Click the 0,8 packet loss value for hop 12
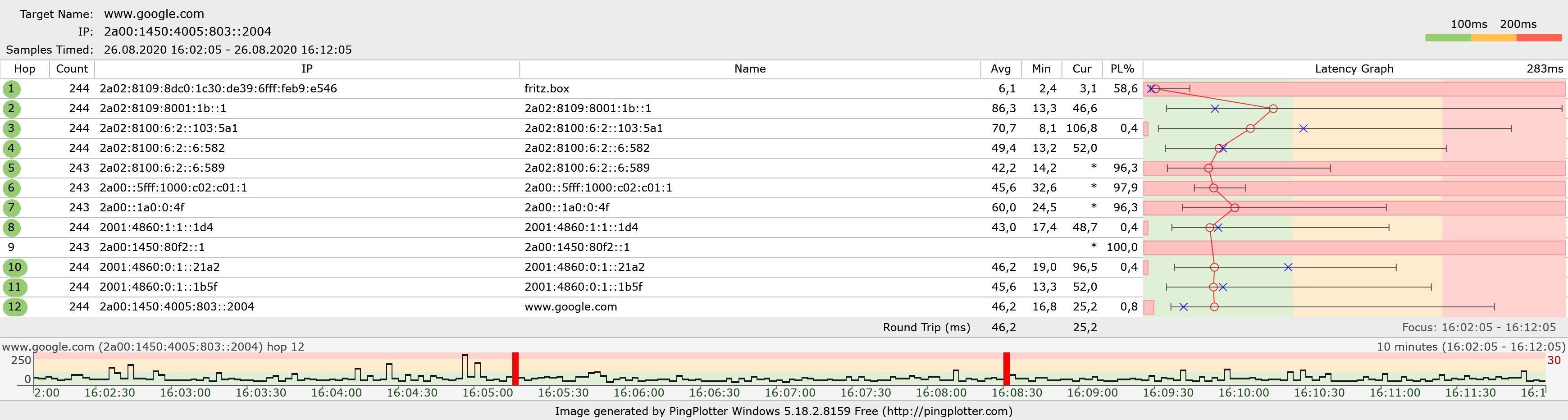The image size is (1568, 420). pos(1129,307)
